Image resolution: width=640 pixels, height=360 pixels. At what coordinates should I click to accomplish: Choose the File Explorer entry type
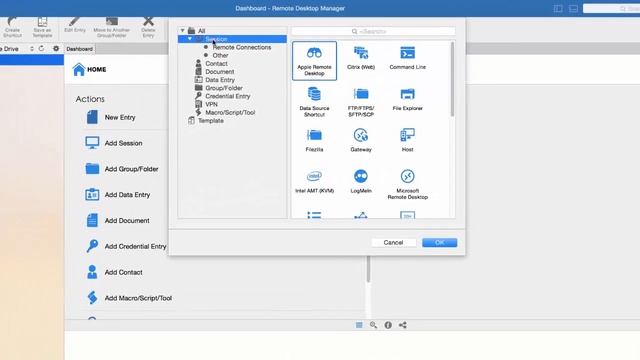pyautogui.click(x=407, y=99)
